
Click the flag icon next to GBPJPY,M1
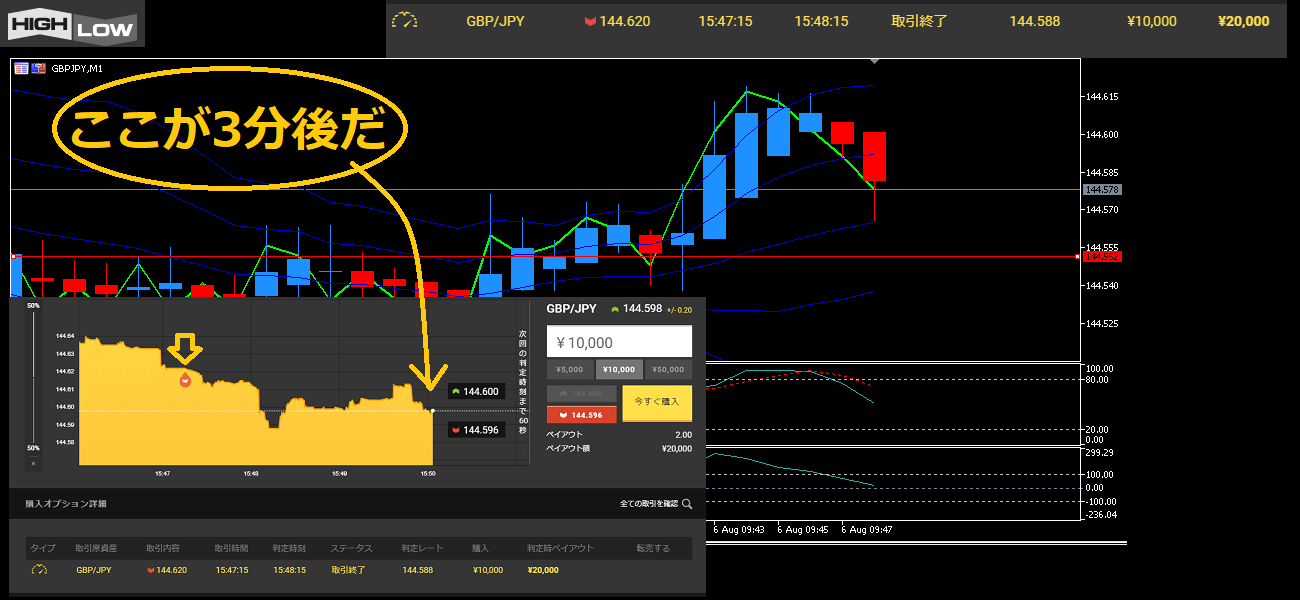[39, 68]
